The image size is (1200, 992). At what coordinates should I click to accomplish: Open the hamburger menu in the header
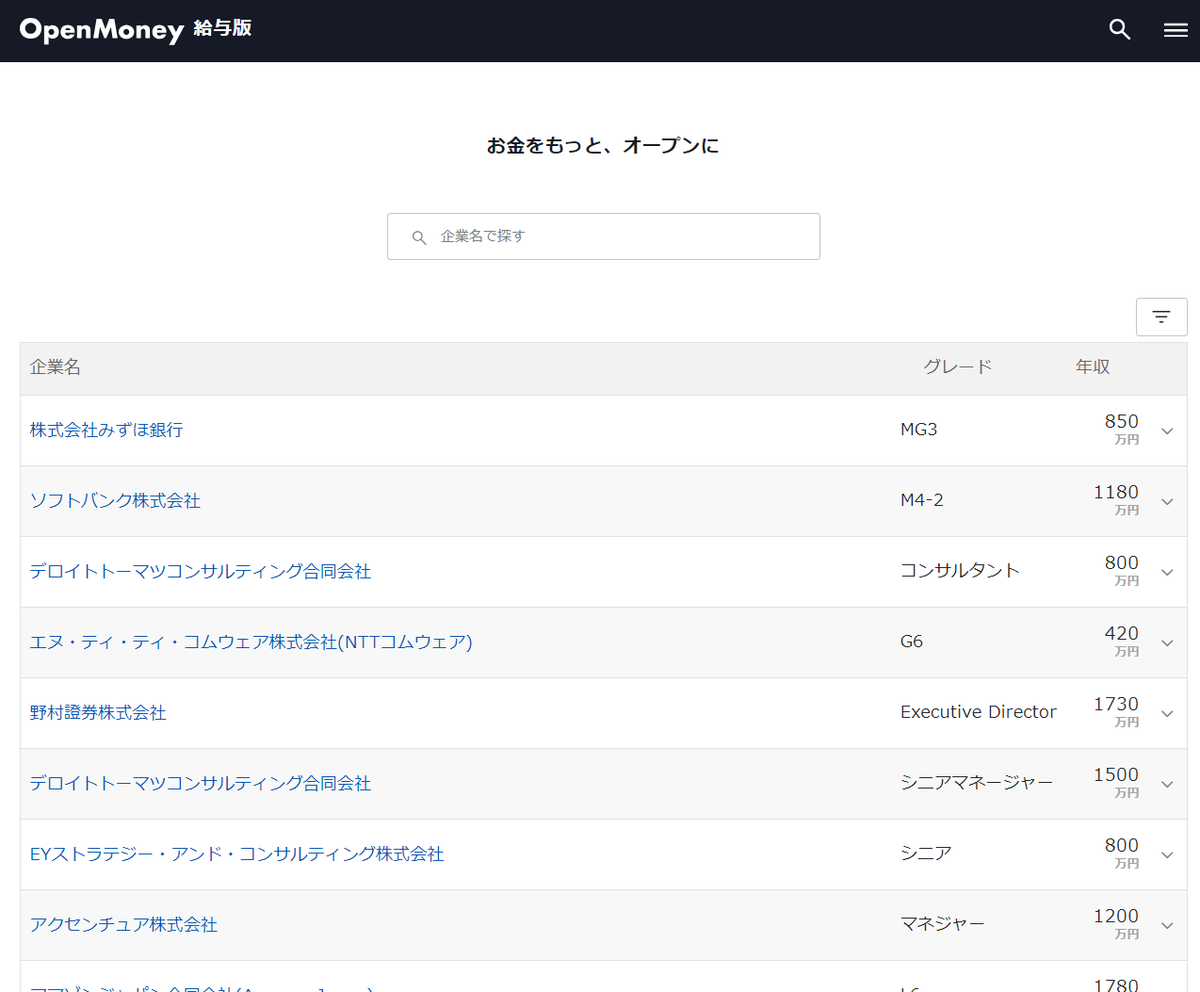[1176, 30]
